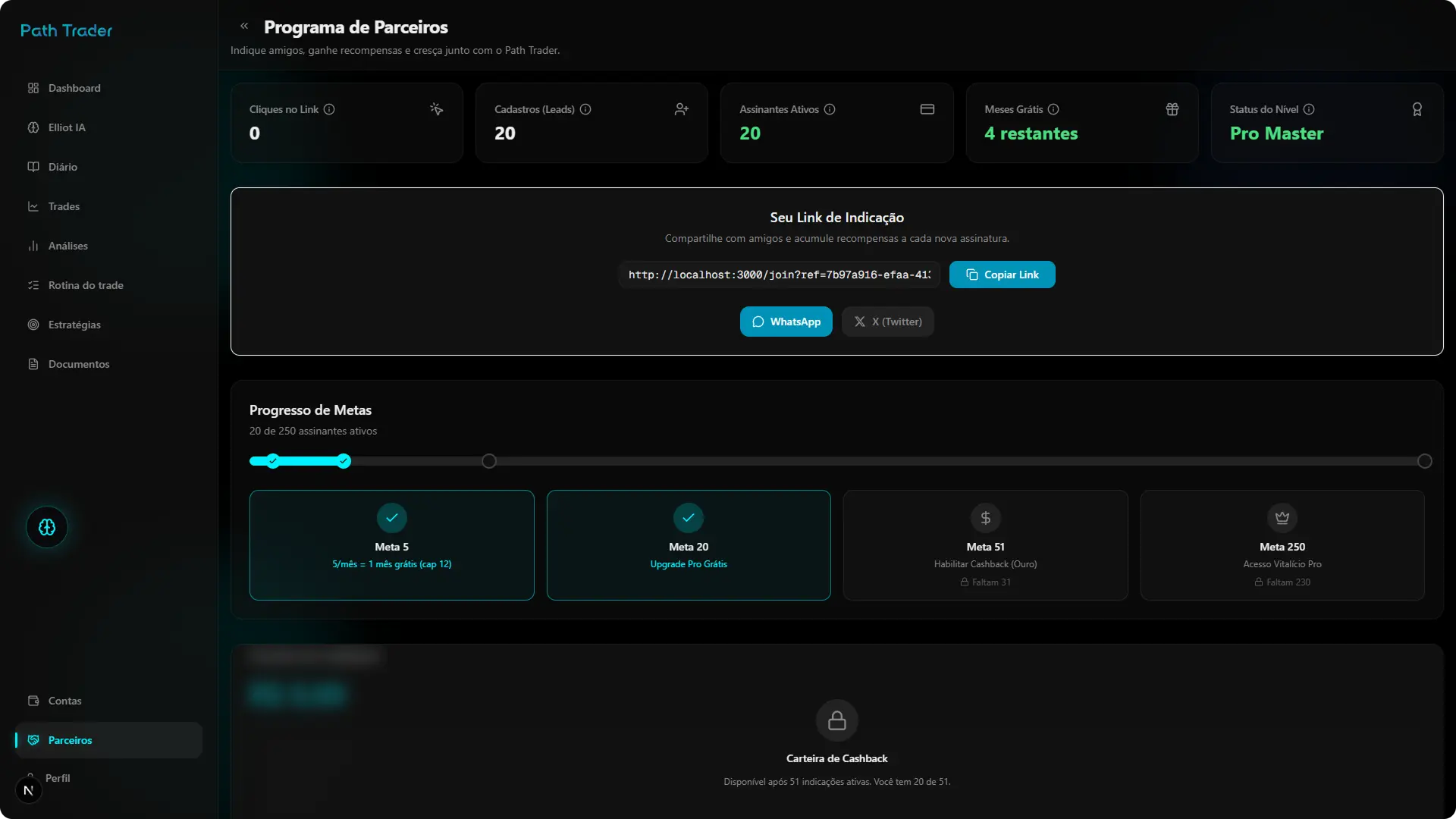Open Análises from the sidebar
Screen dimensions: 1456x819
tap(68, 245)
